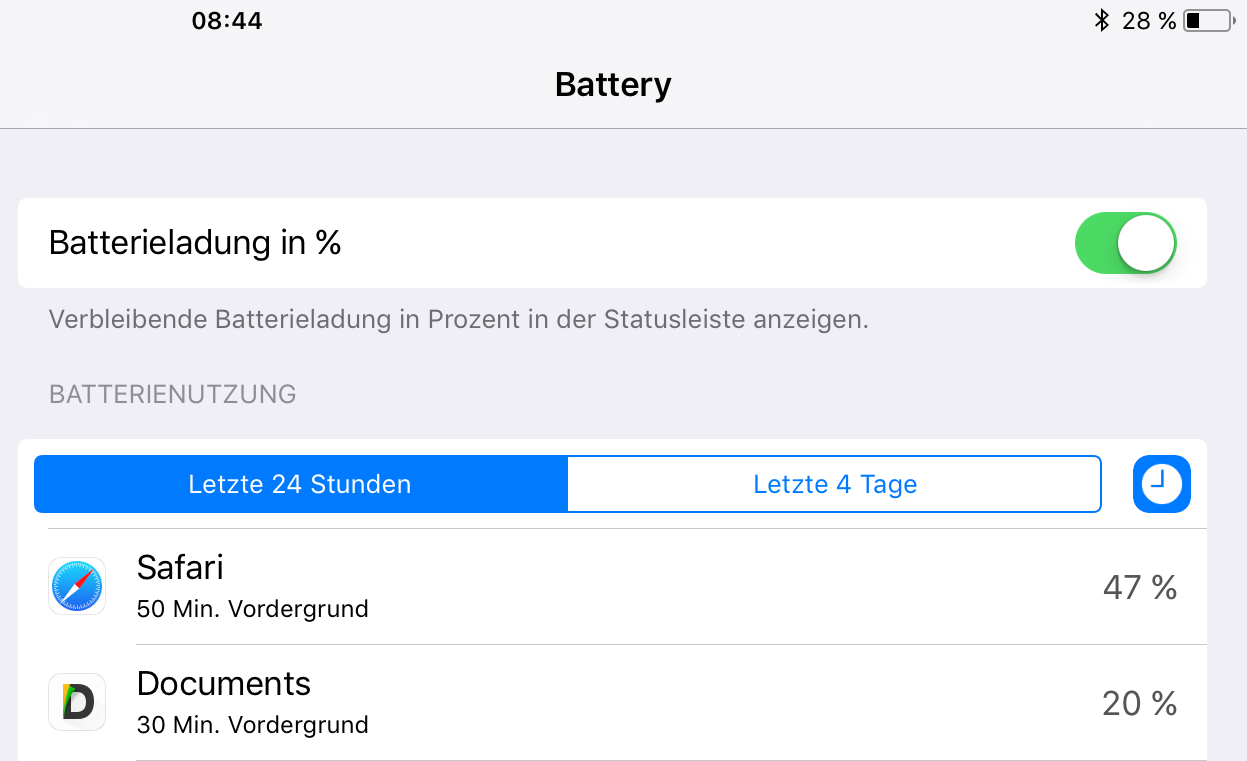Tap Safari's 47 % usage value

(x=1140, y=588)
